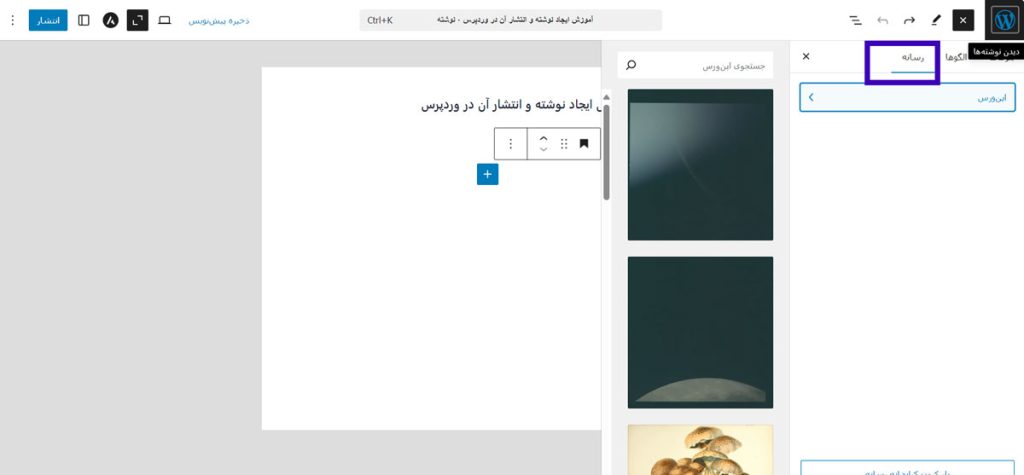The height and width of the screenshot is (475, 1024).
Task: Switch to the الگوها (Patterns) tab
Action: [957, 58]
